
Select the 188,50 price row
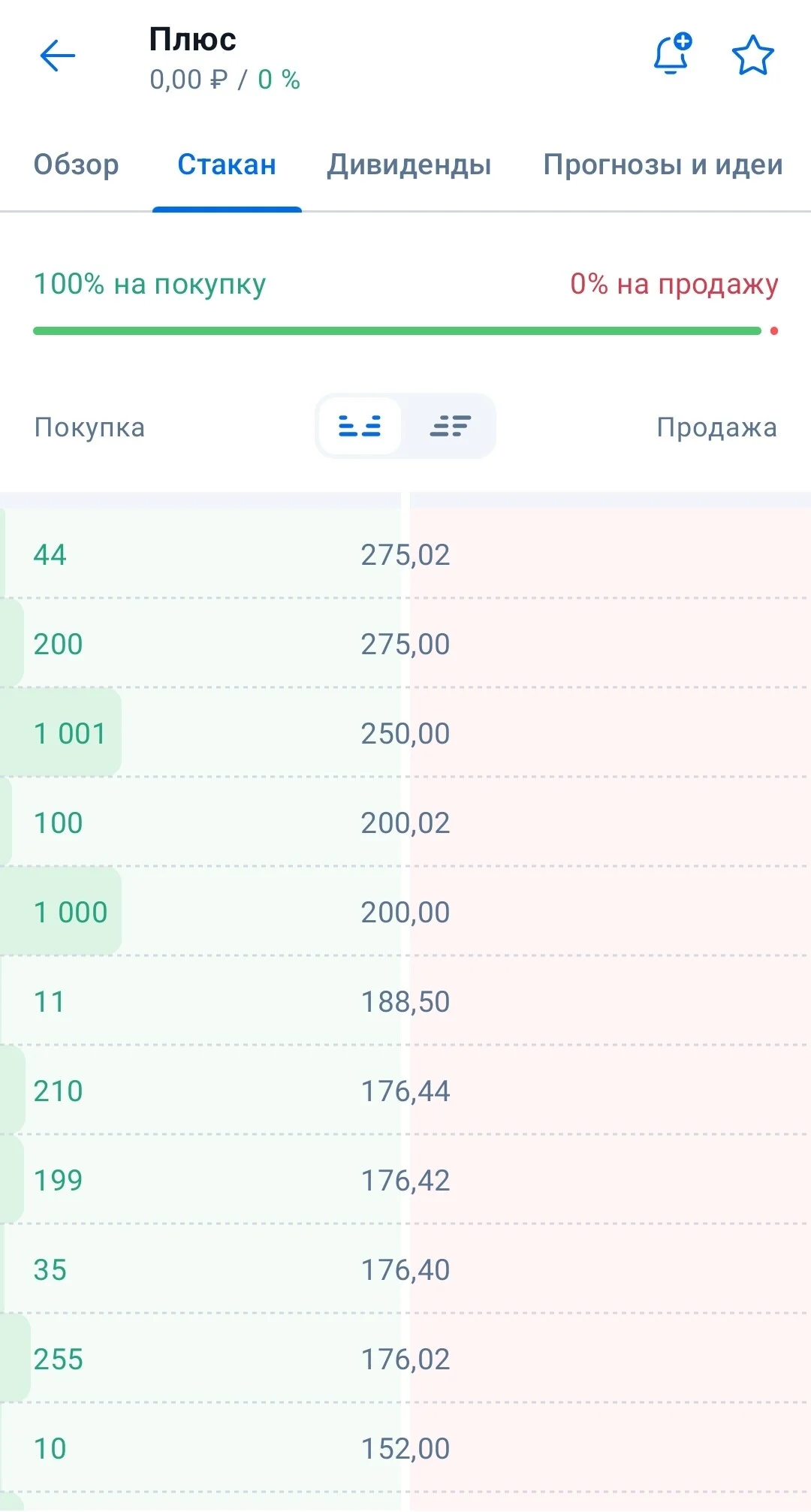[405, 1001]
